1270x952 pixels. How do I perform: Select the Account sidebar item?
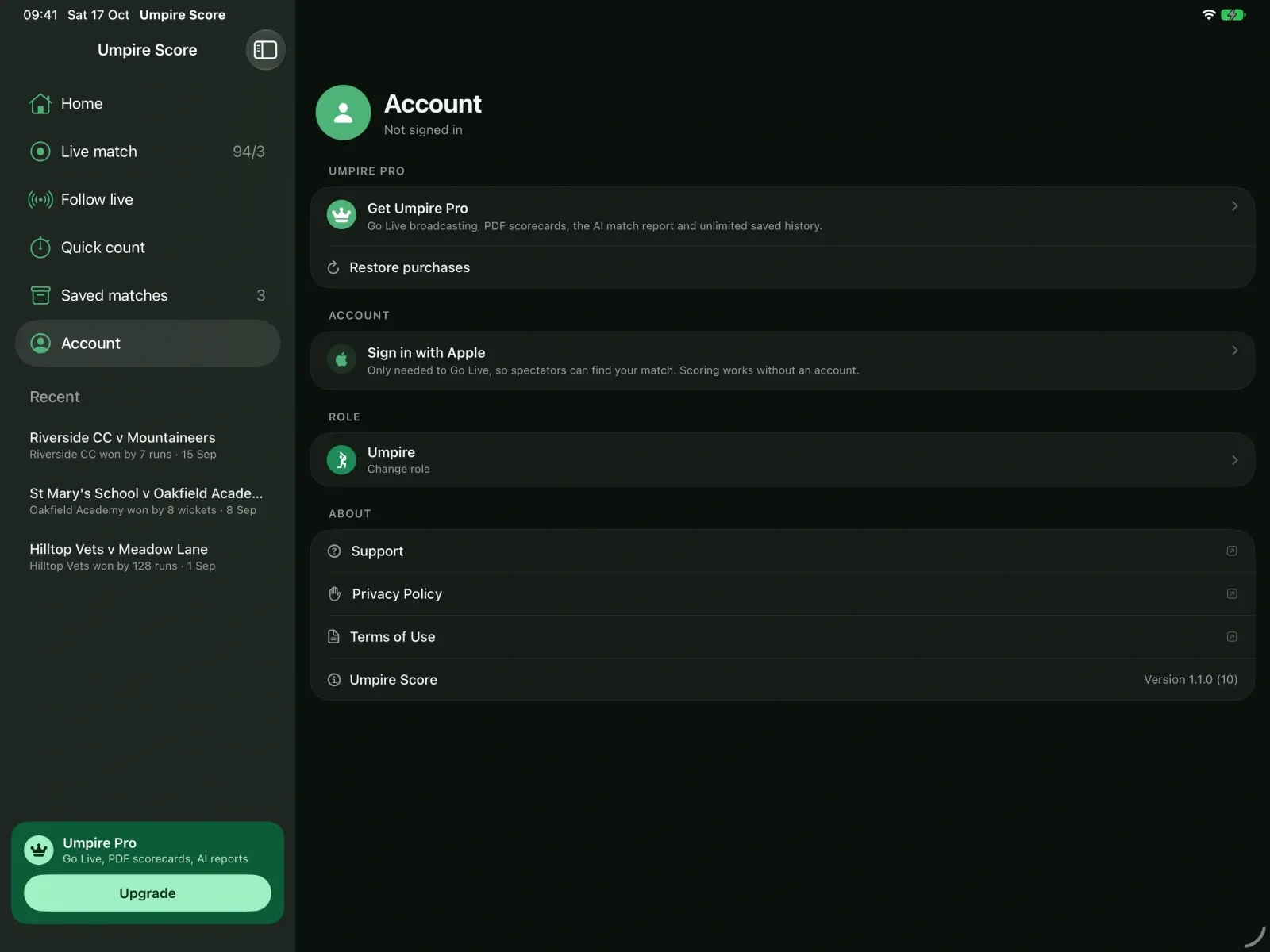tap(148, 344)
